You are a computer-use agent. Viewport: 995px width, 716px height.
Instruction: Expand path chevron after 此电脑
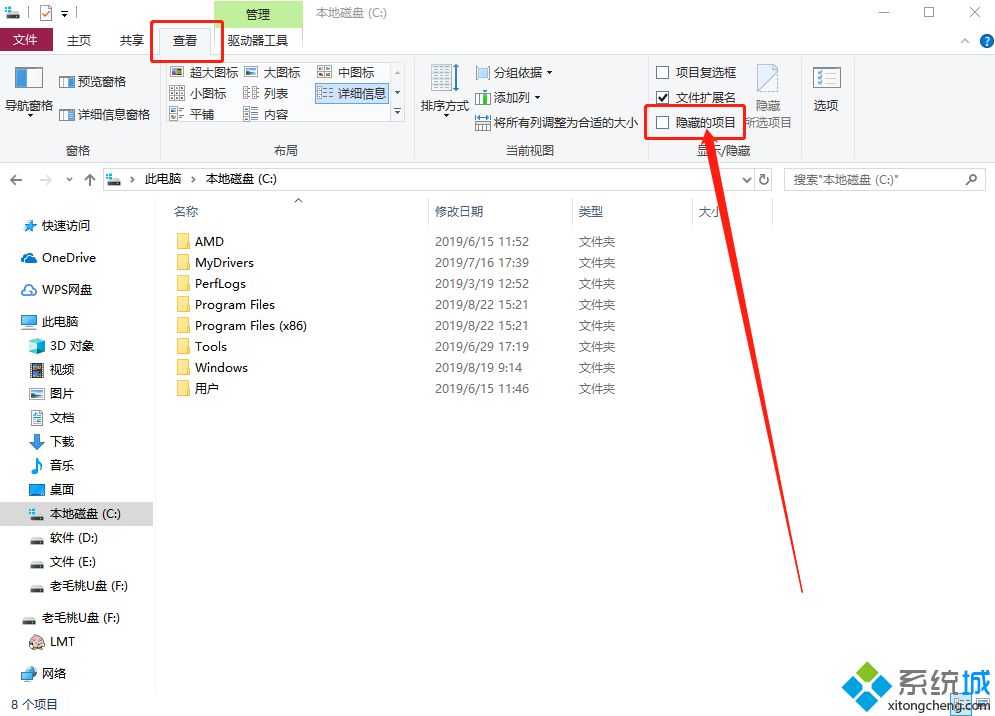pos(193,180)
